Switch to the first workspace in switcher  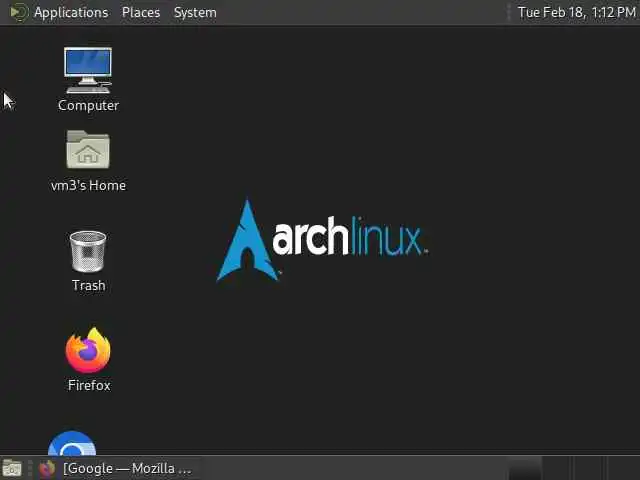(525, 468)
